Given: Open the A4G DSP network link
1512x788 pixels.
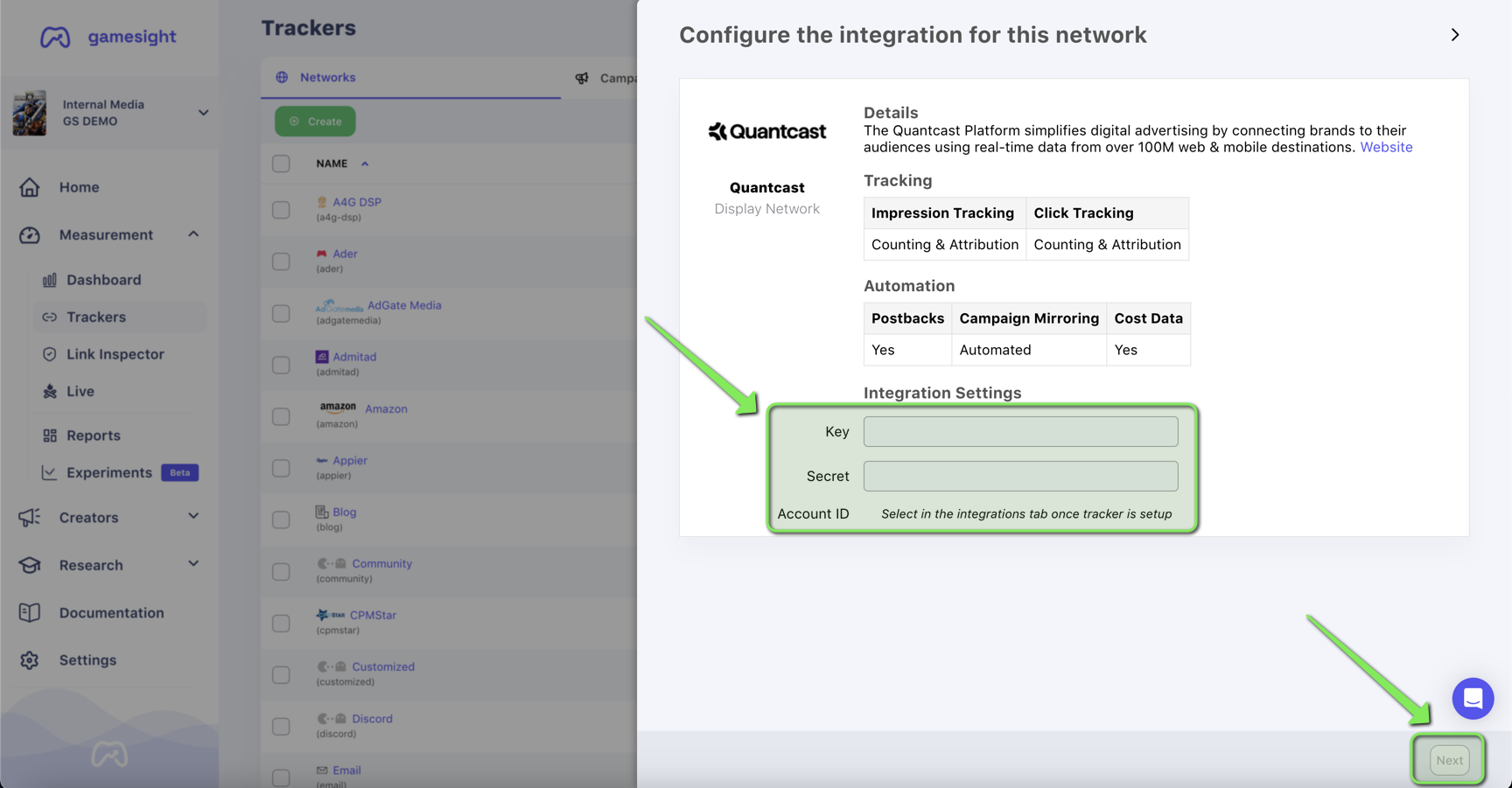Looking at the screenshot, I should tap(357, 202).
